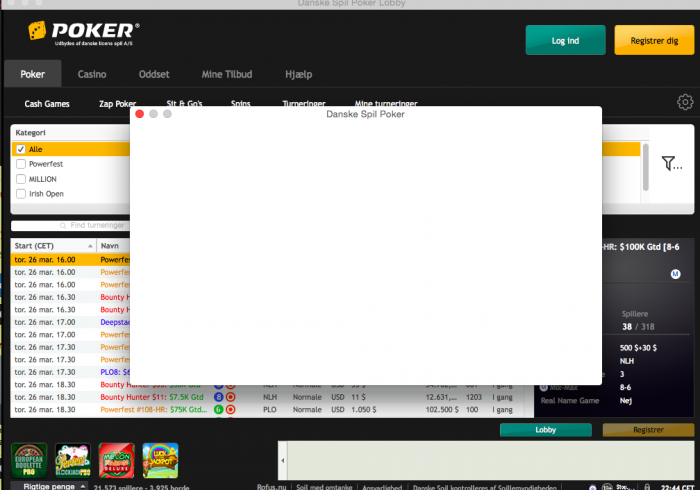Screen dimensions: 700x490
Task: Click the blue M badge in details panel
Action: 675,274
